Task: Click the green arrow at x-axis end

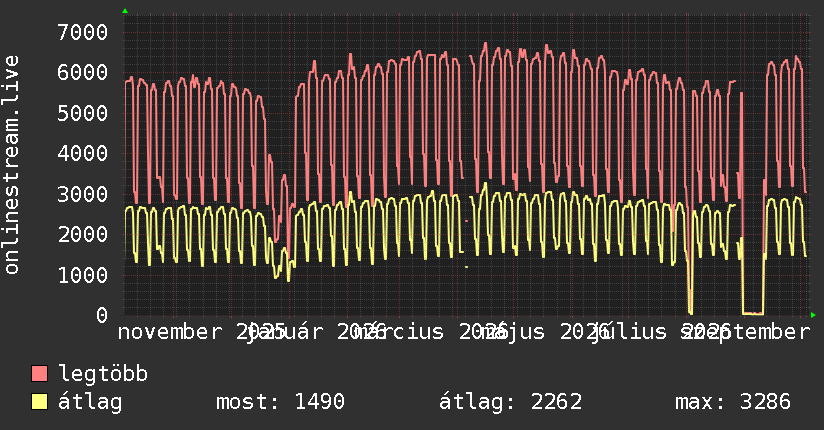Action: pos(813,315)
